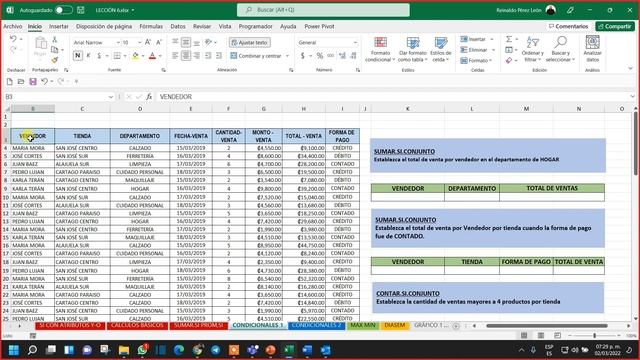Image resolution: width=640 pixels, height=360 pixels.
Task: Open Dar formato como tabla menu
Action: tap(413, 49)
